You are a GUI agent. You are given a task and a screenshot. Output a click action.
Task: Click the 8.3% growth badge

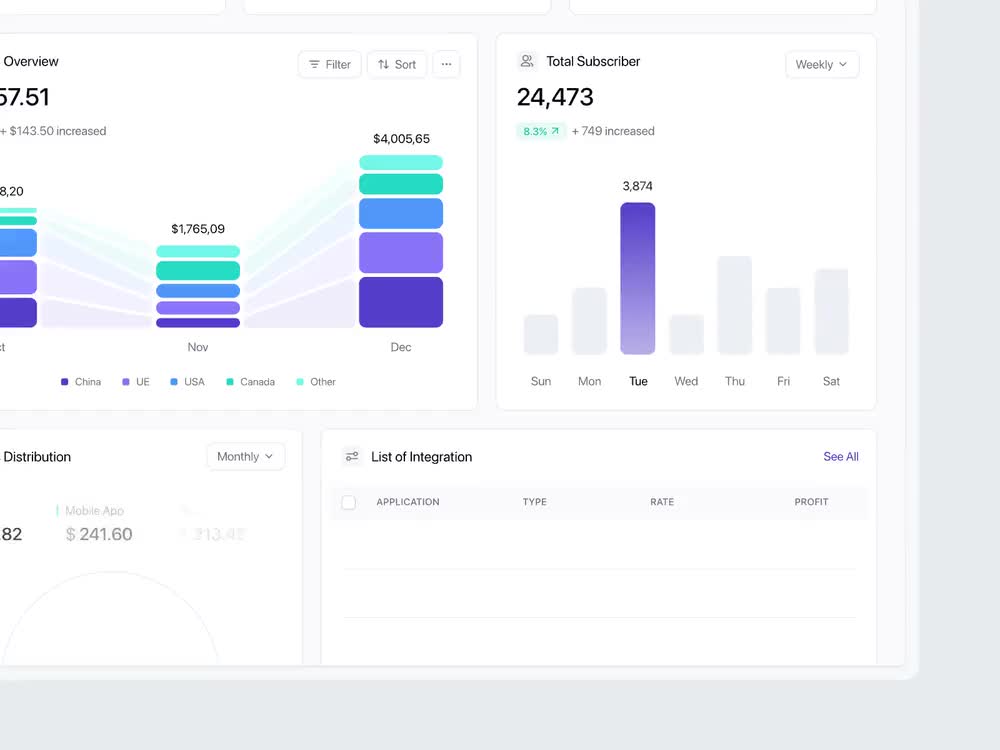point(541,131)
